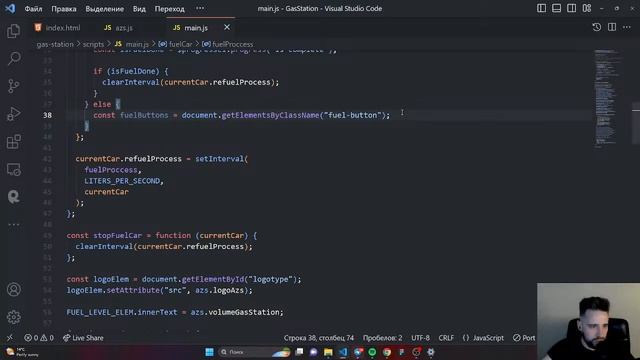Place cursor on fuelButtons variable

tap(144, 115)
